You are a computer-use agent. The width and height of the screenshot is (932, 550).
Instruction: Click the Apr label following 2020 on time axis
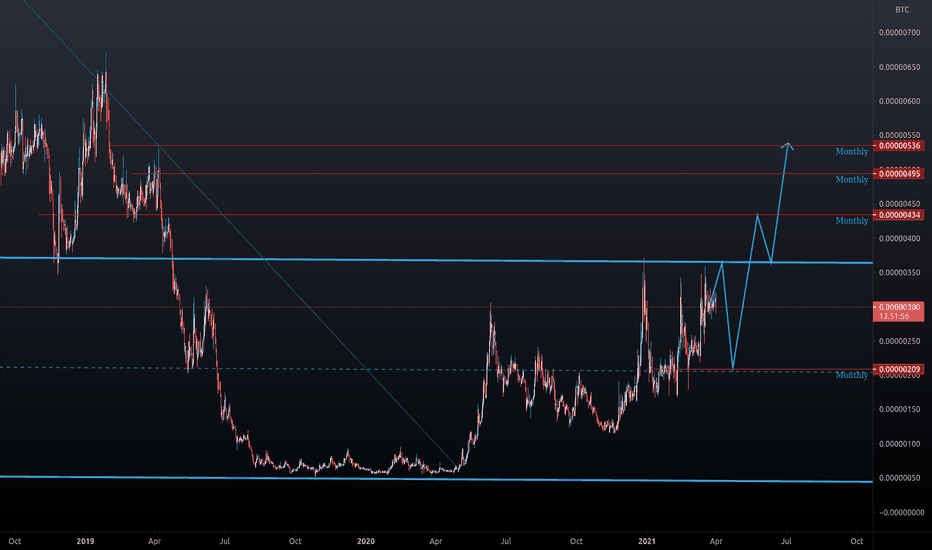point(436,541)
